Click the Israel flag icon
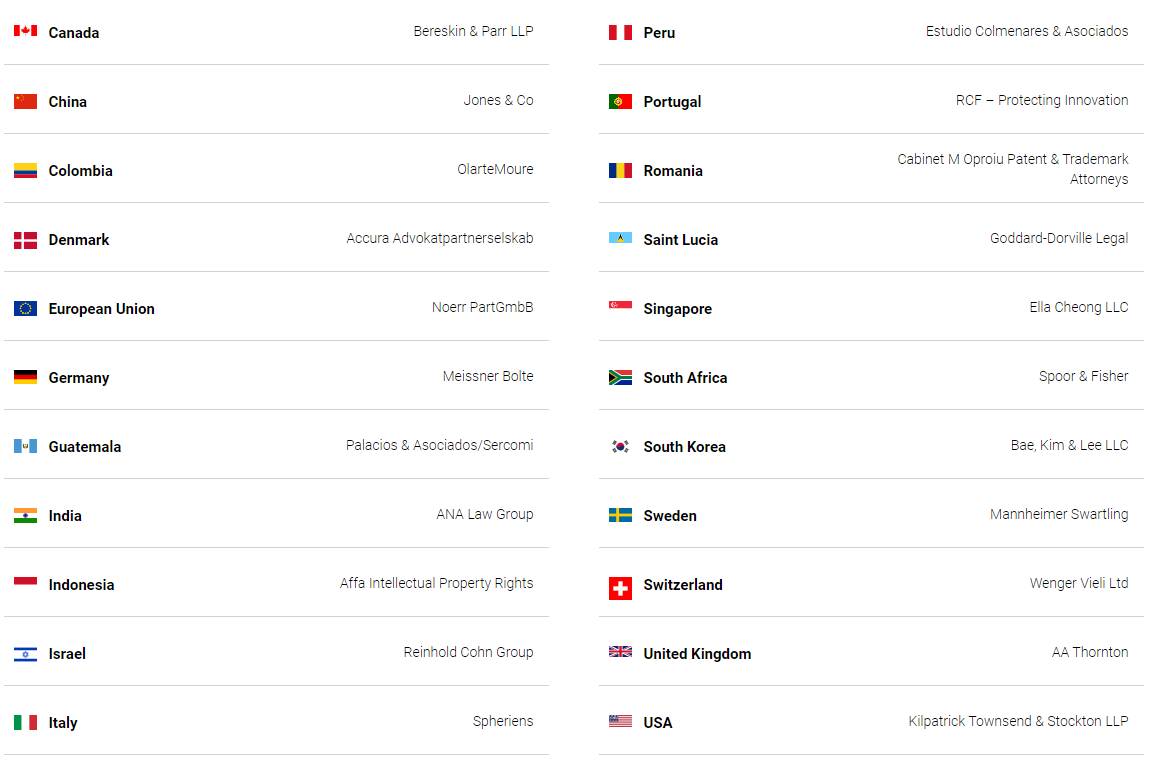Screen dimensions: 1149x768 point(25,654)
